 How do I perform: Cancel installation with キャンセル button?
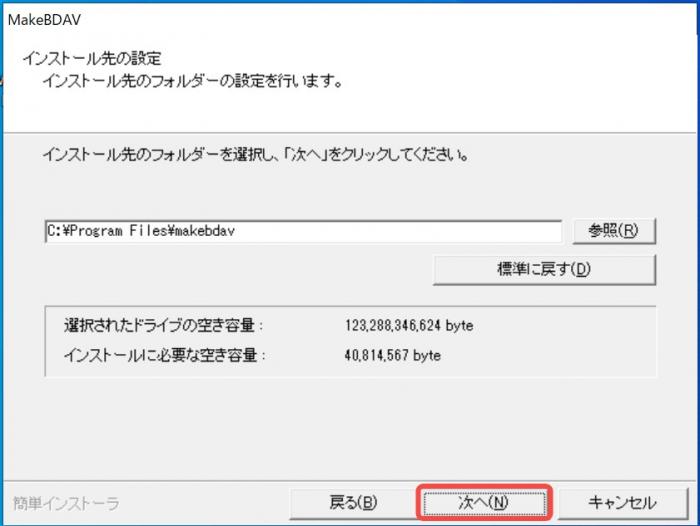(622, 503)
